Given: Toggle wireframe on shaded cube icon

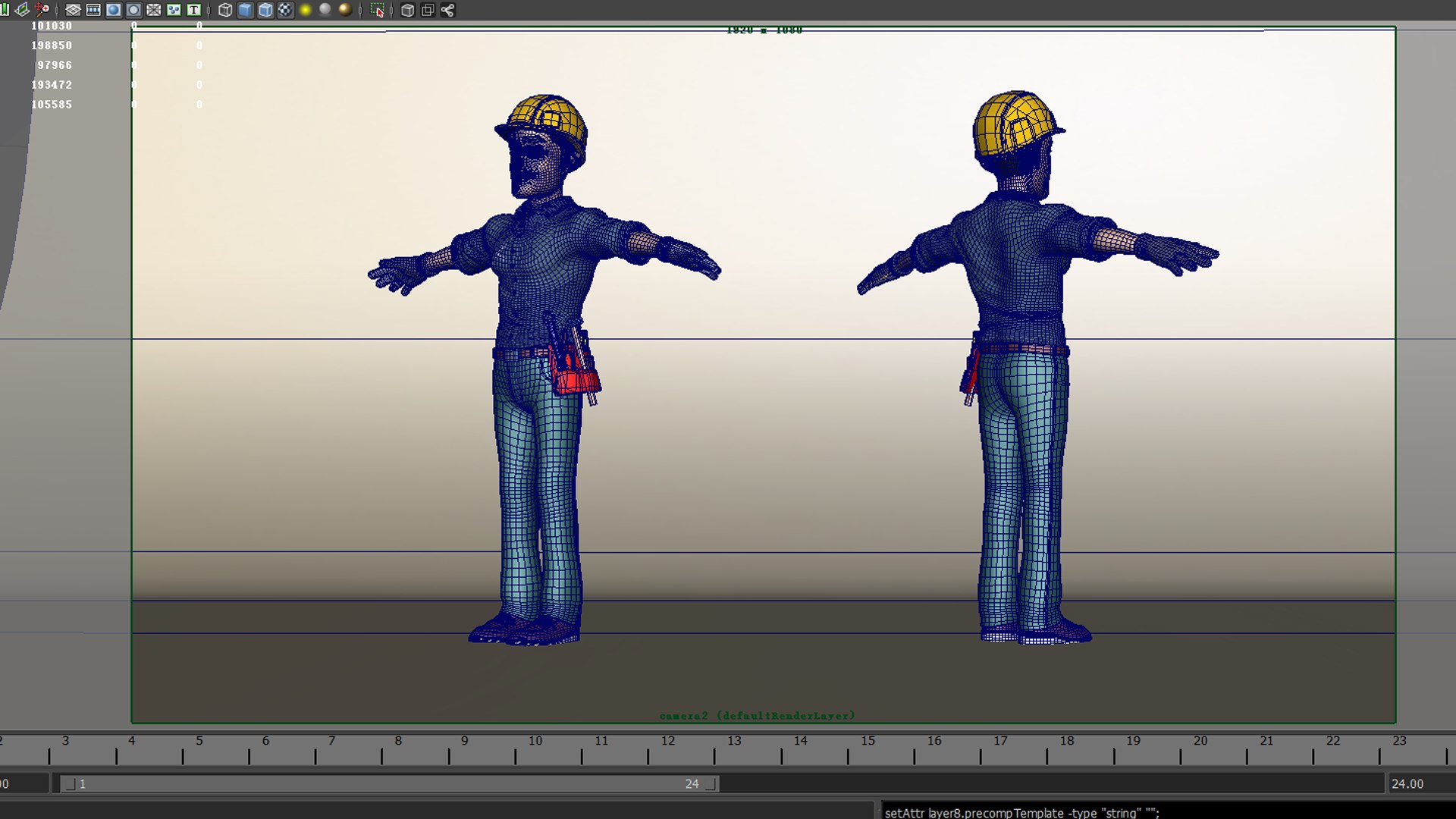Looking at the screenshot, I should [x=265, y=10].
